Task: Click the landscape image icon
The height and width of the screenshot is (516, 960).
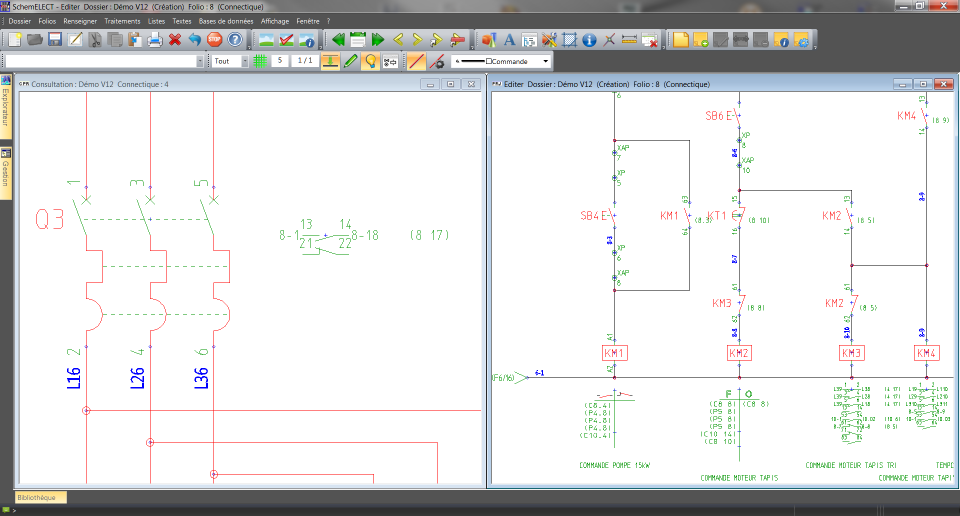Action: click(266, 40)
